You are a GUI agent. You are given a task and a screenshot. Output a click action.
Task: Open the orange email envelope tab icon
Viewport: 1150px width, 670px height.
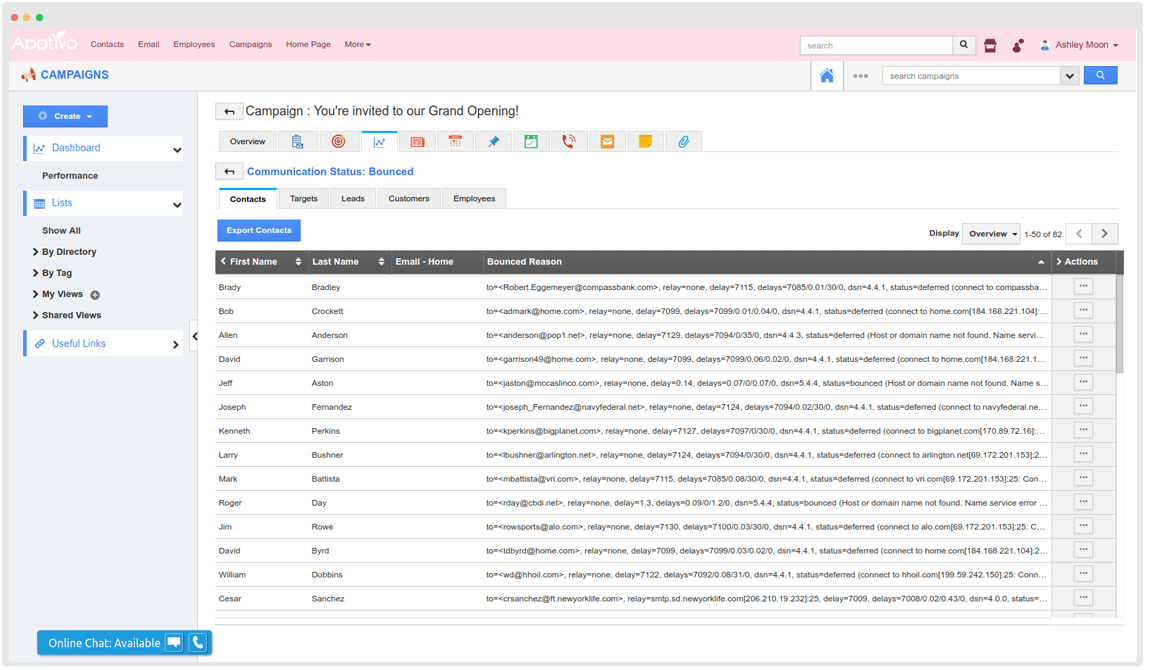[607, 142]
